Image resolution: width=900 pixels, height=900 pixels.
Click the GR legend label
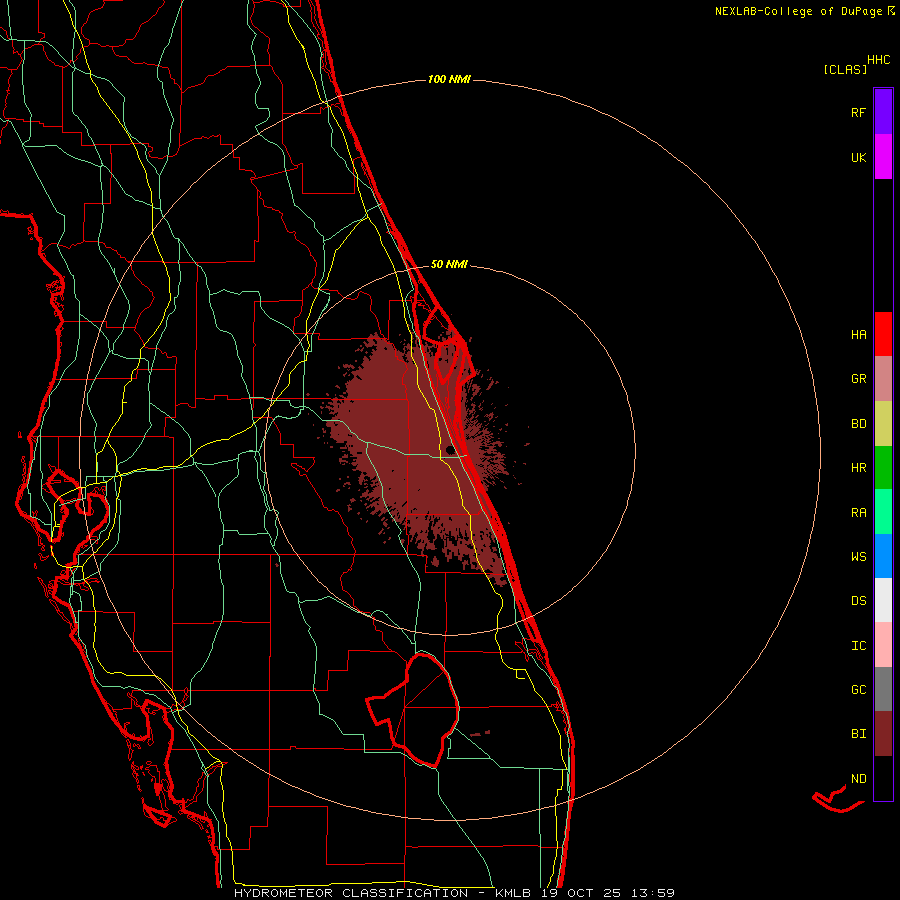coord(858,379)
